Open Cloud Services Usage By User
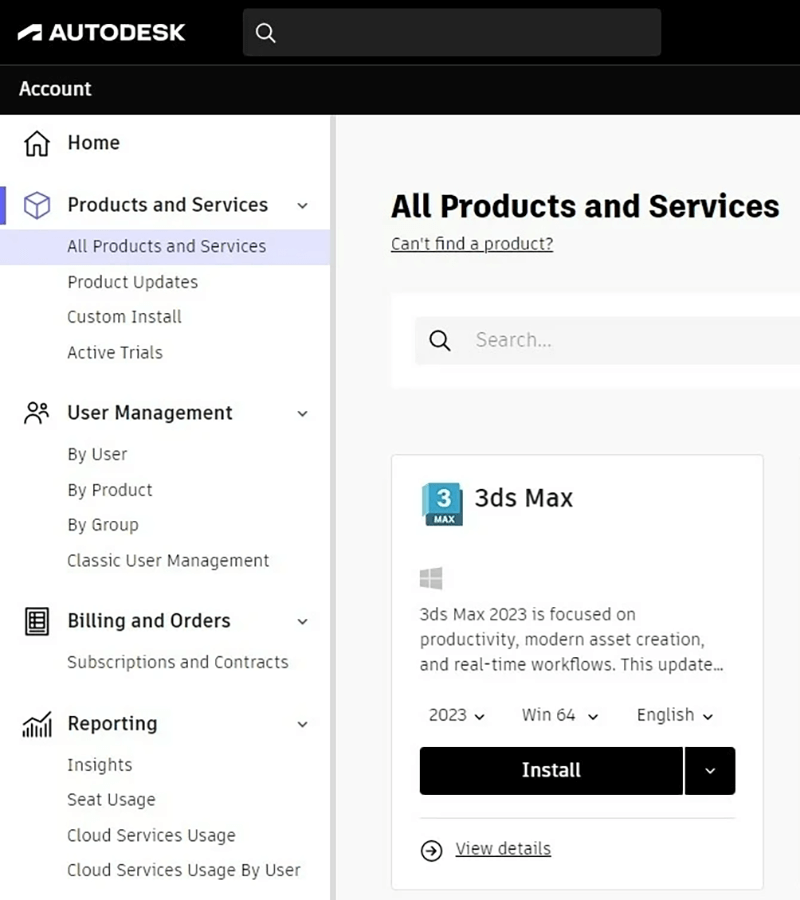This screenshot has height=900, width=800. coord(184,871)
